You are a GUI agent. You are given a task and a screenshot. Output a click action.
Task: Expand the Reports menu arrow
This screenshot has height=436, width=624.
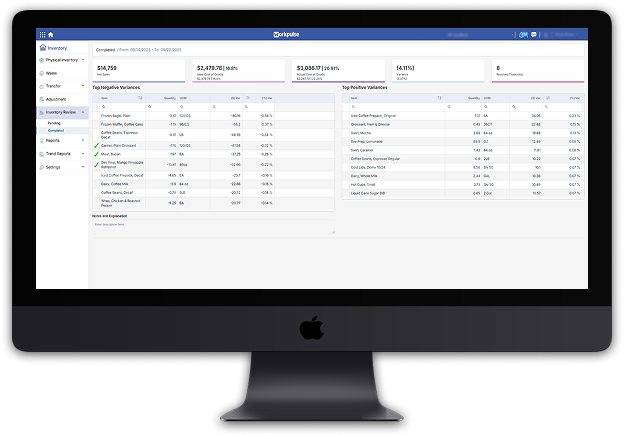(x=83, y=140)
